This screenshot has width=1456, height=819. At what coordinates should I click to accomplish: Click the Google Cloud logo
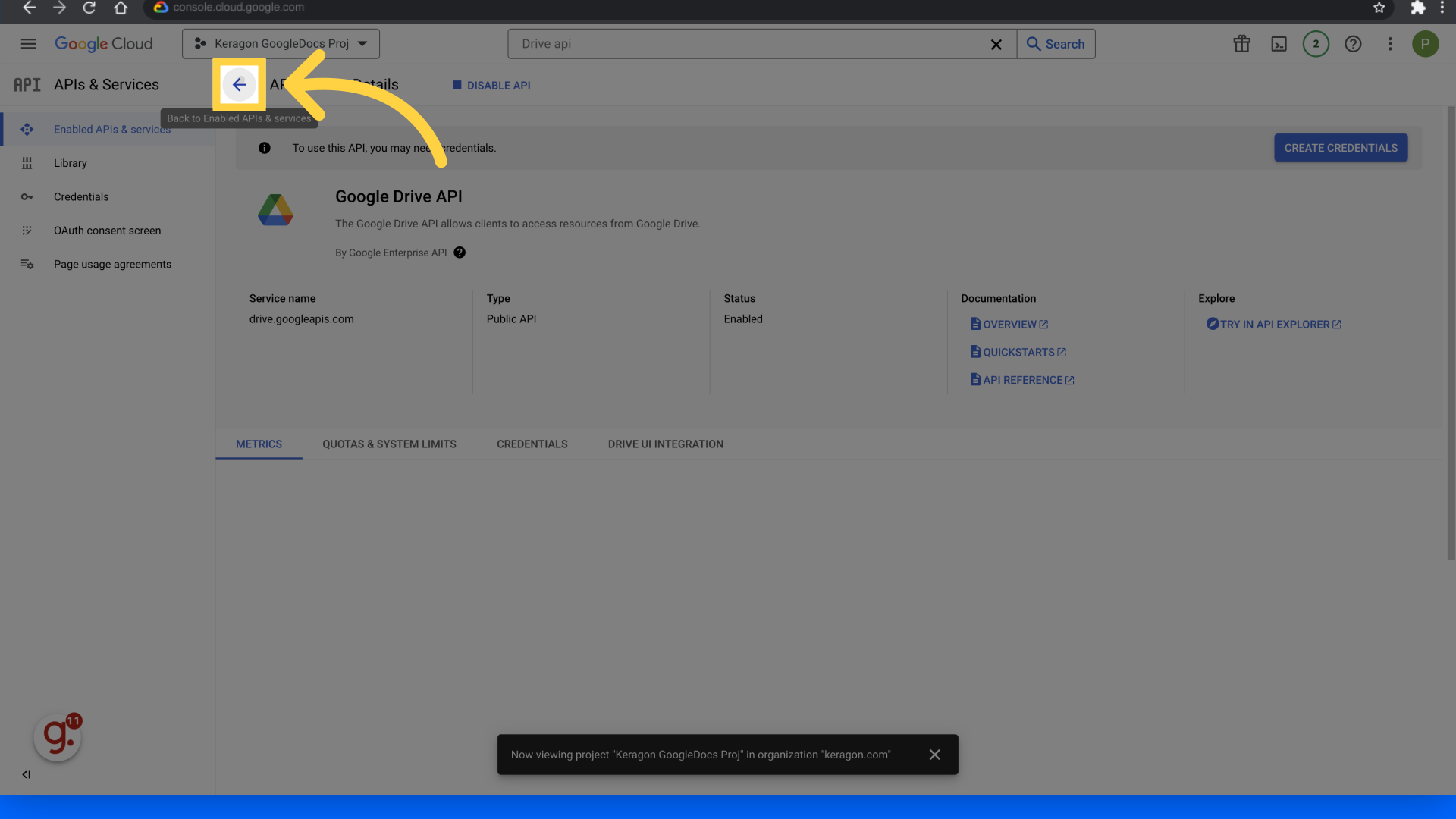click(x=104, y=44)
